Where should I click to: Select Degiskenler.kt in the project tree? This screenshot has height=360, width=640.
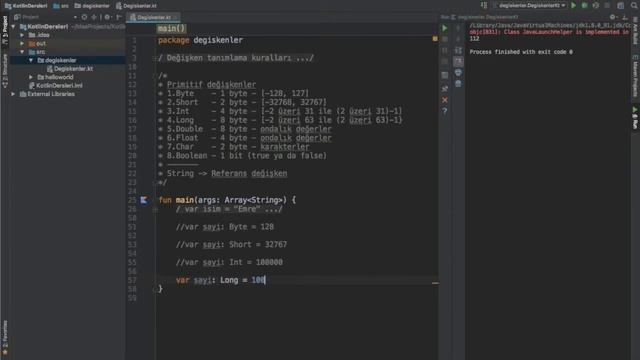tap(70, 69)
